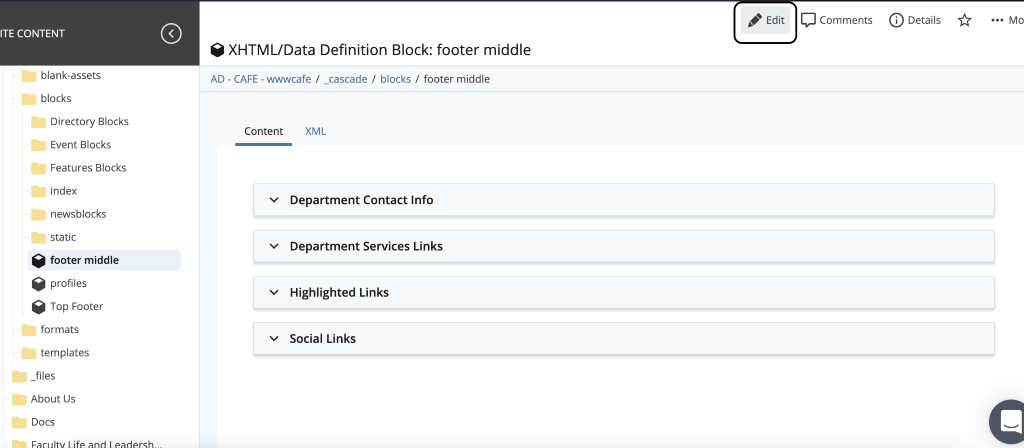Click the blank-assets folder icon
The image size is (1024, 448).
(x=29, y=75)
